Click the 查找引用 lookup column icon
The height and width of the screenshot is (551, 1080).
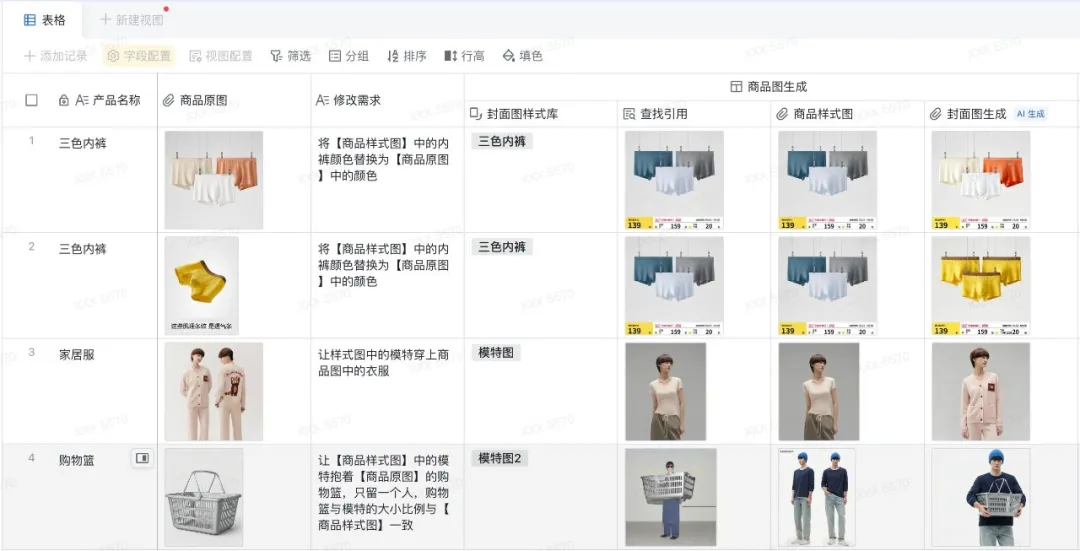630,114
